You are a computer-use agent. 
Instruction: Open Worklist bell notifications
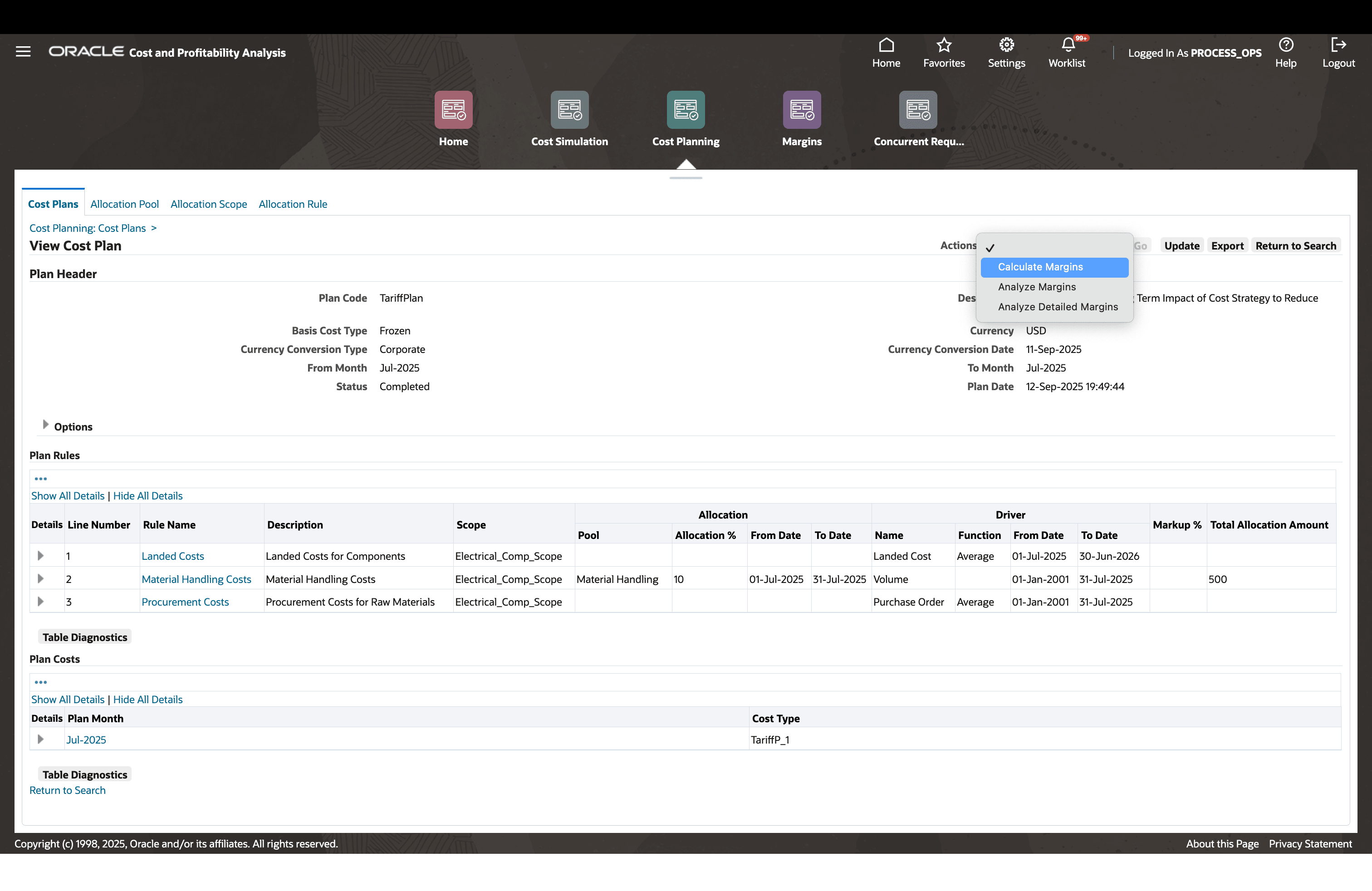point(1068,45)
